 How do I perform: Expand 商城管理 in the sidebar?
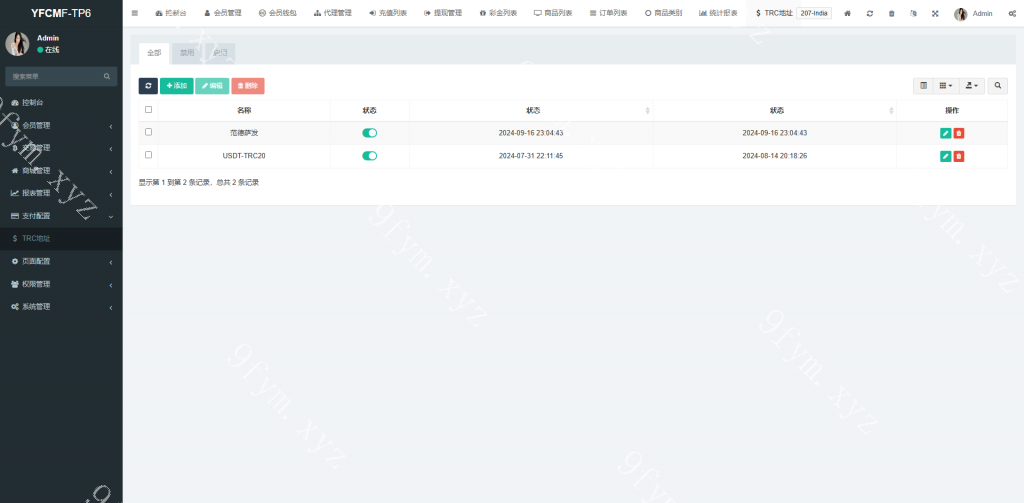pos(61,170)
